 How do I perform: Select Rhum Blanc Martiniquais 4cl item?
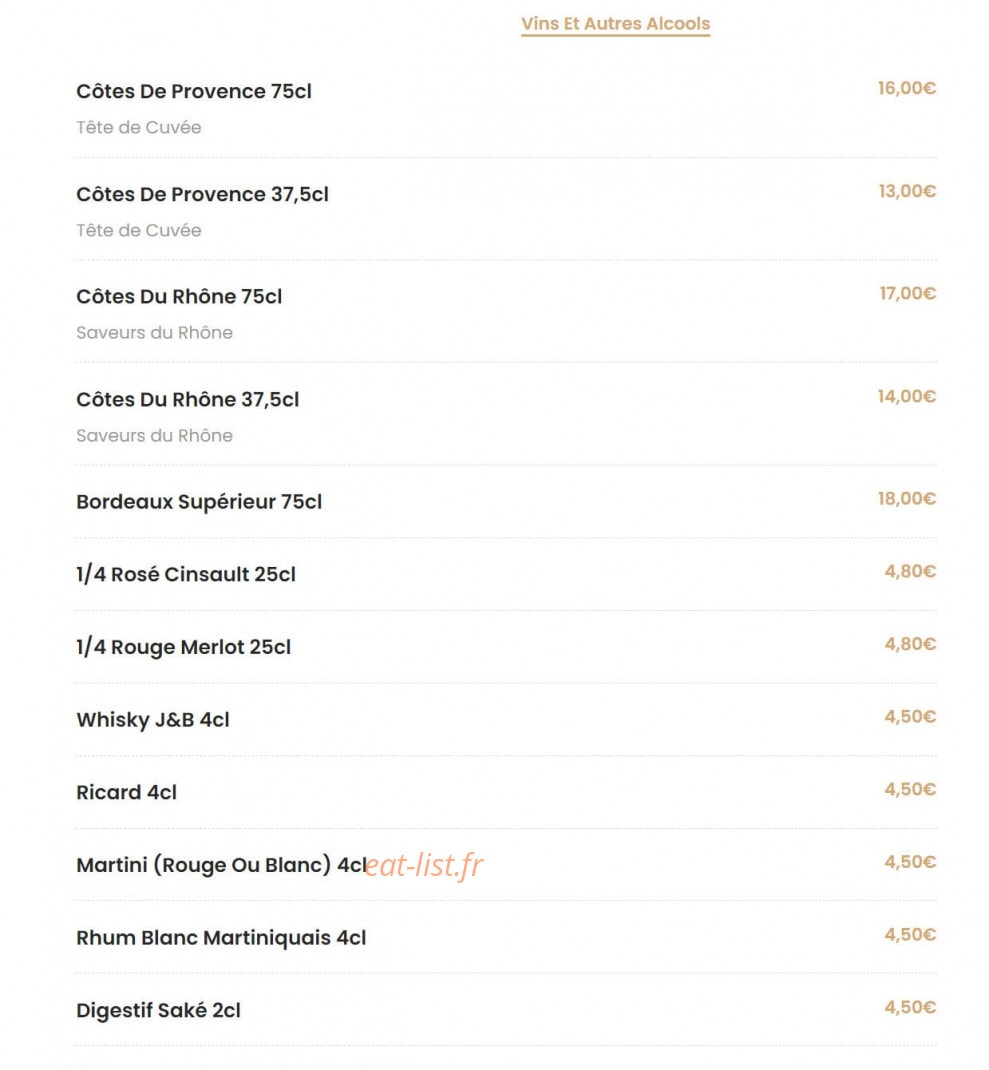coord(221,938)
